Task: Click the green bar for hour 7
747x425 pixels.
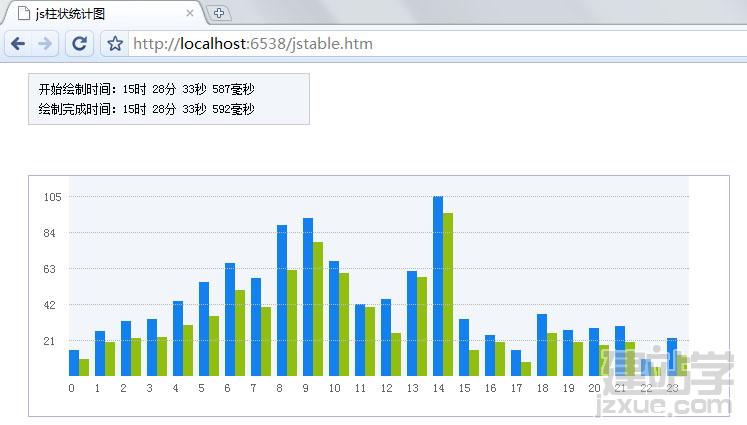Action: 266,342
